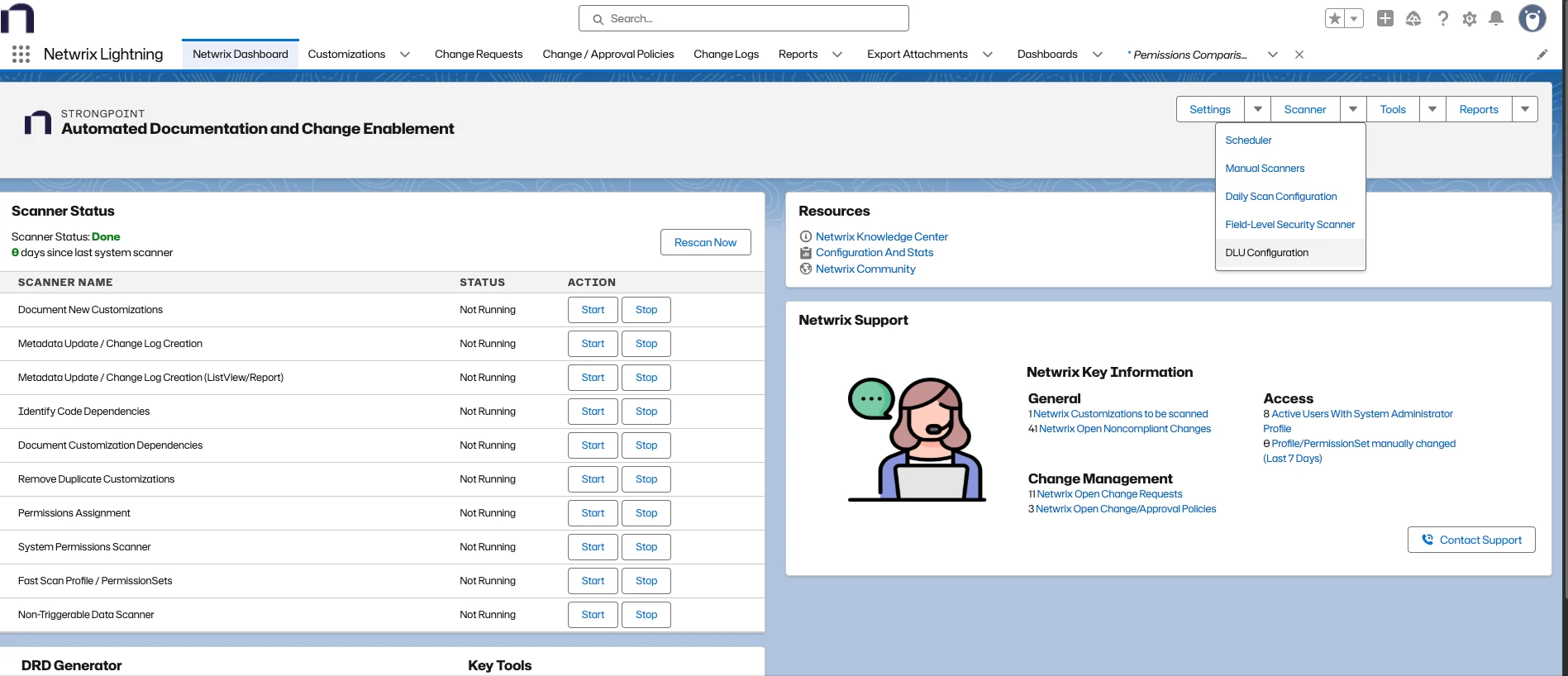Expand the Customizations tab chevron
The width and height of the screenshot is (1568, 676).
(x=405, y=55)
